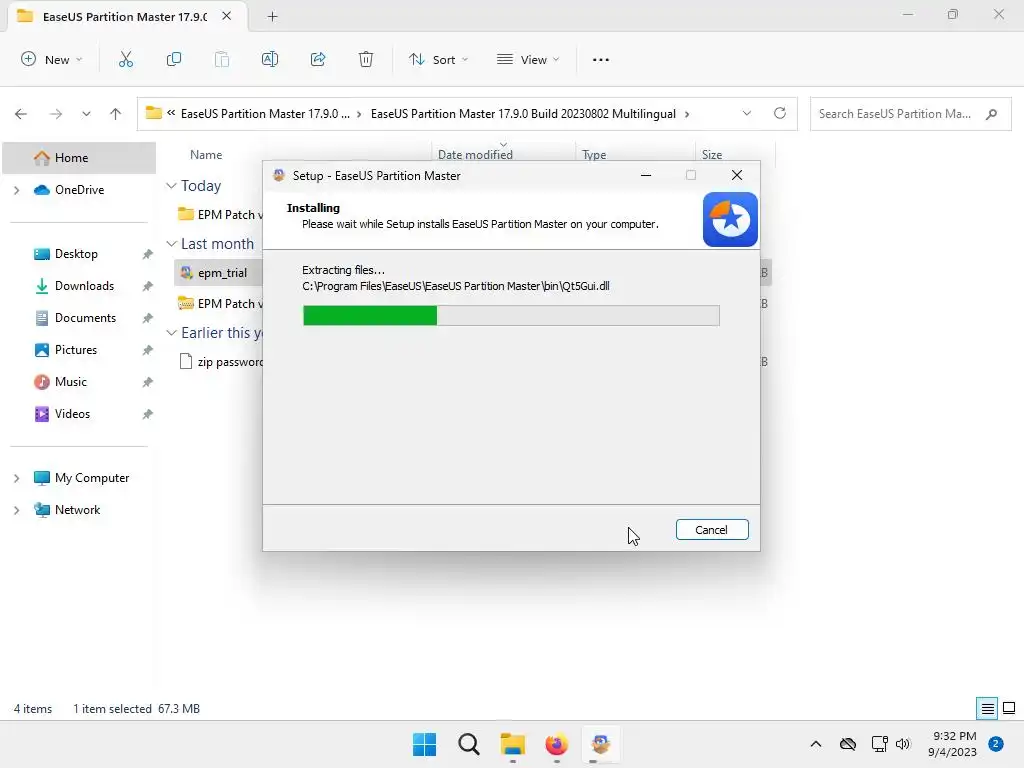1024x768 pixels.
Task: Open the volume speaker tray icon
Action: pyautogui.click(x=903, y=744)
